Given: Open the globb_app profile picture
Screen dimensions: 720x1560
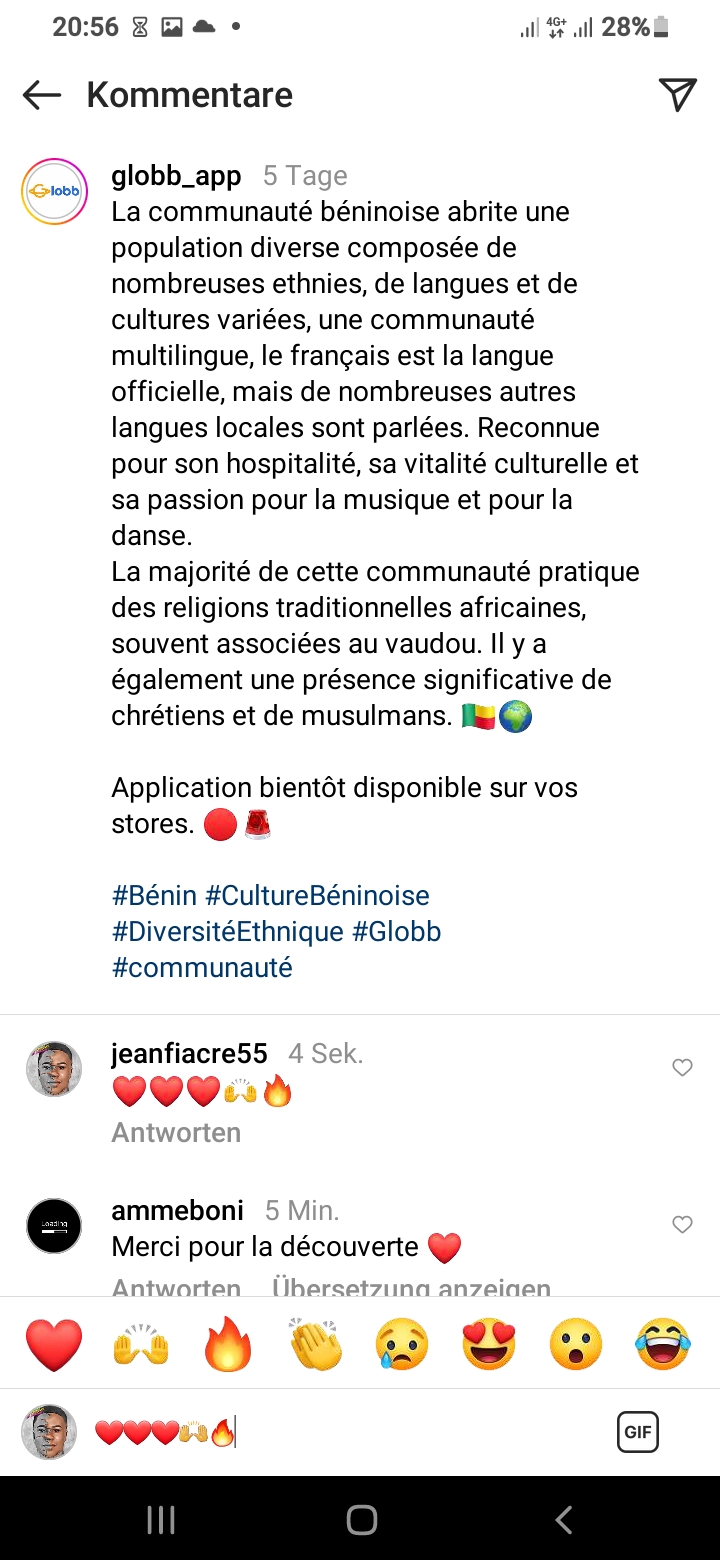Looking at the screenshot, I should pyautogui.click(x=54, y=191).
